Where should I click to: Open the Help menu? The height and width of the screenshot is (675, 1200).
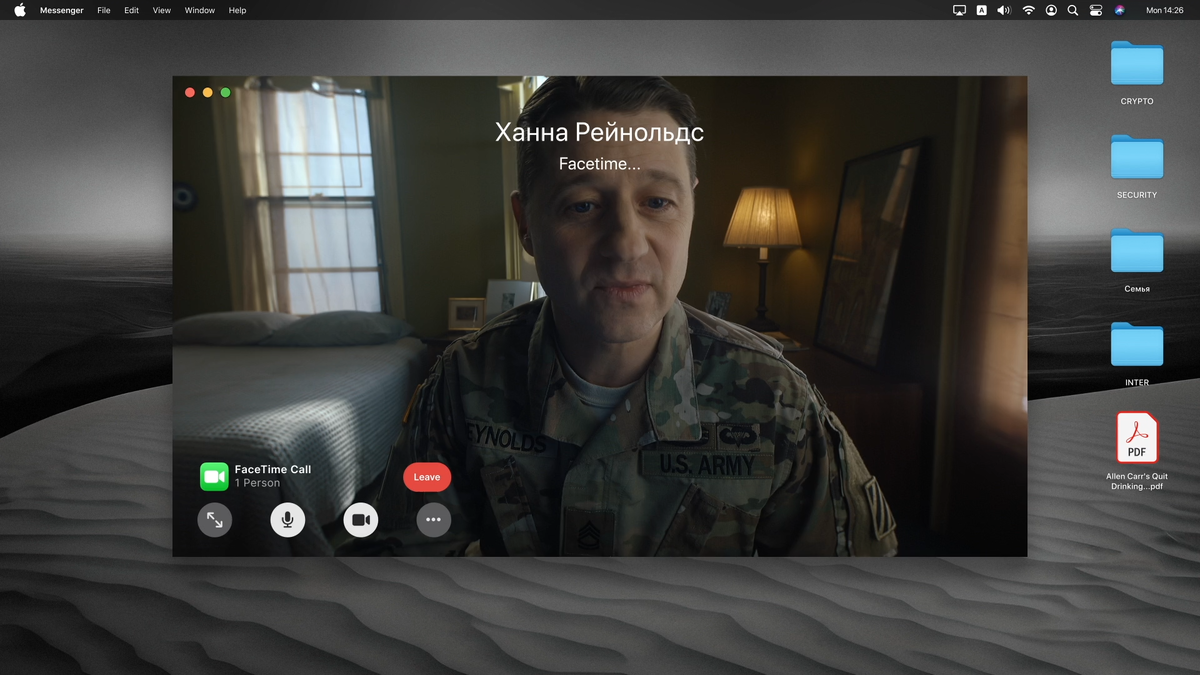[x=237, y=10]
